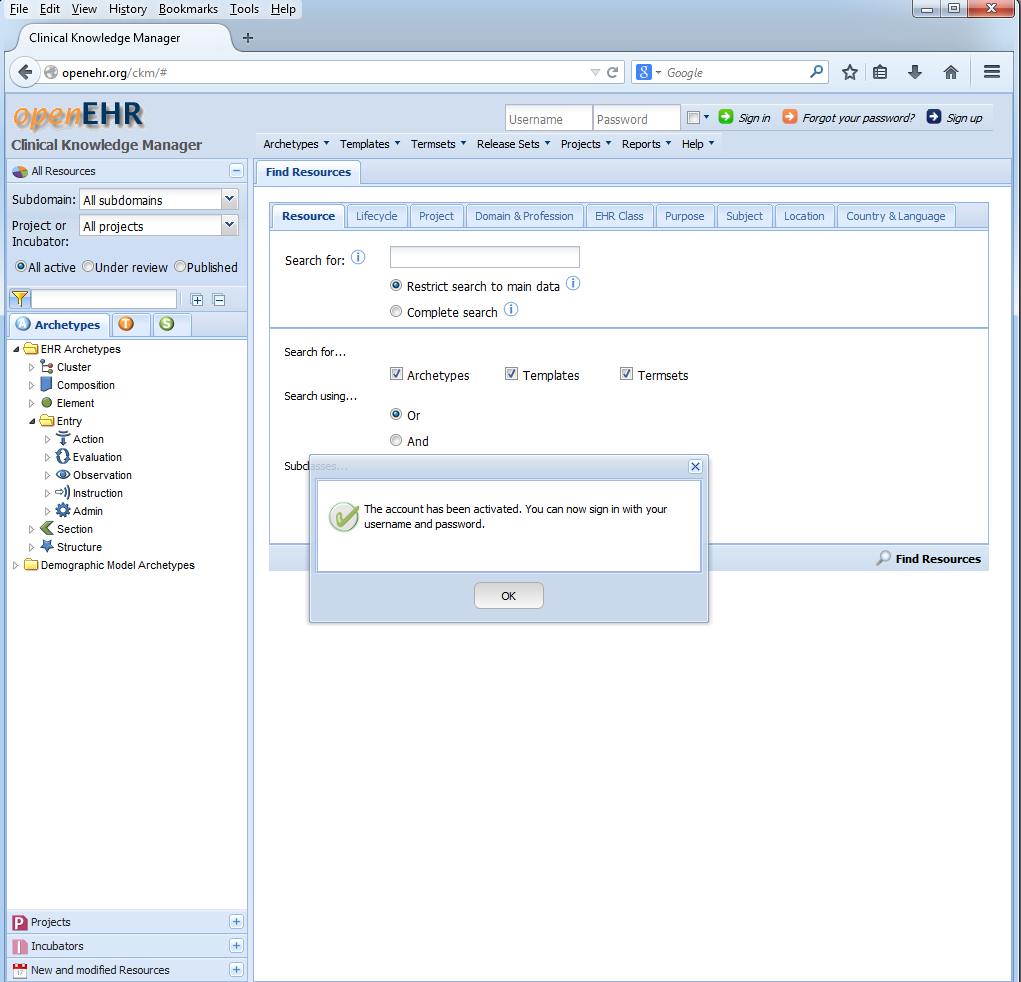Click the Forgot your password link
The image size is (1021, 982).
(858, 118)
